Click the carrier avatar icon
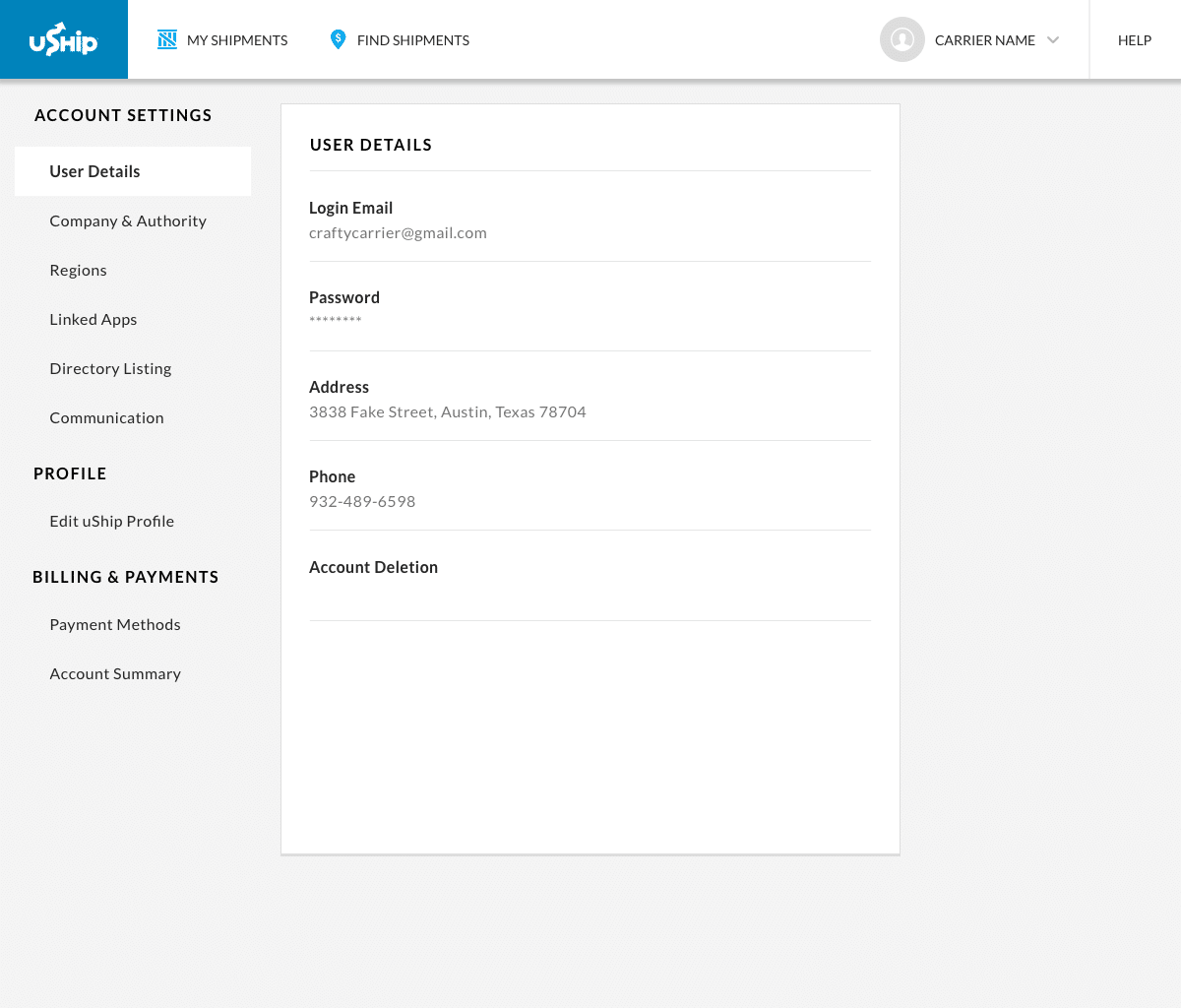 coord(901,39)
